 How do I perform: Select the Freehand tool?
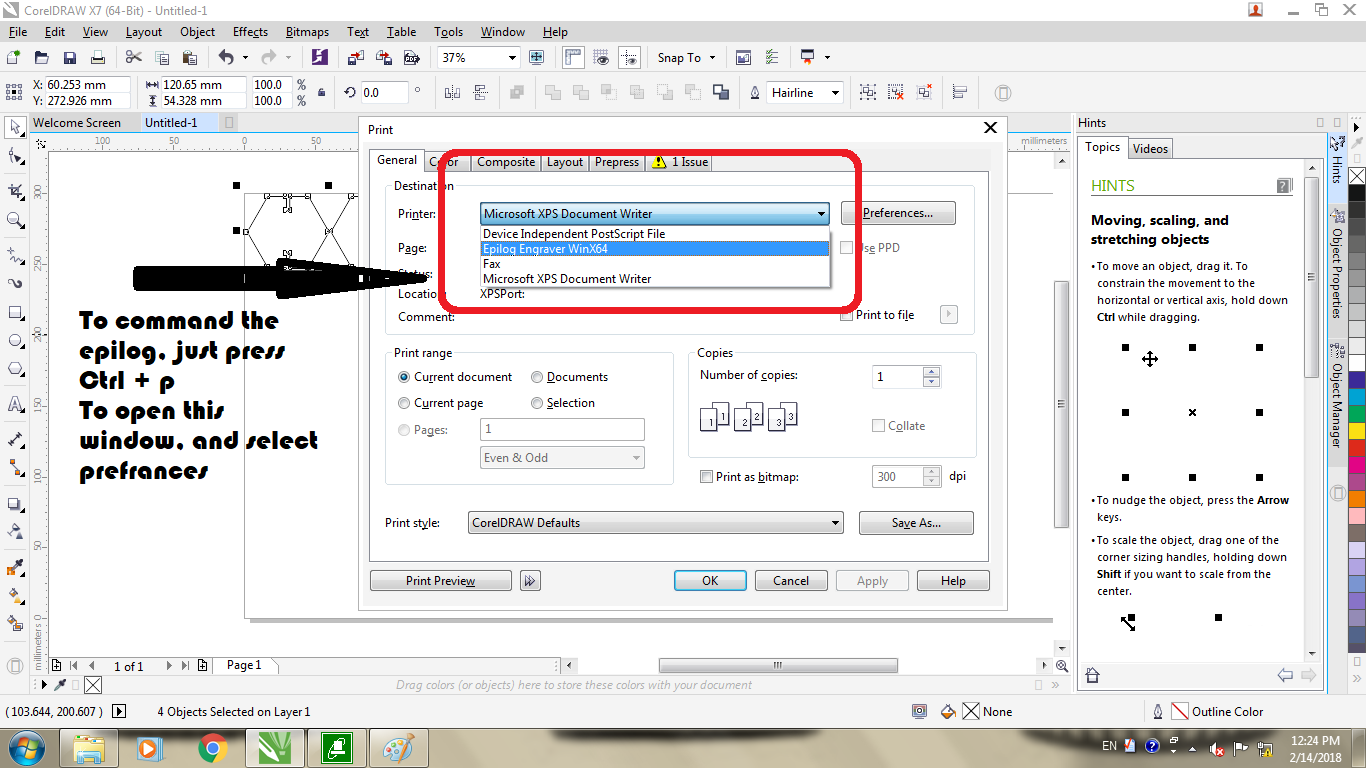click(15, 254)
